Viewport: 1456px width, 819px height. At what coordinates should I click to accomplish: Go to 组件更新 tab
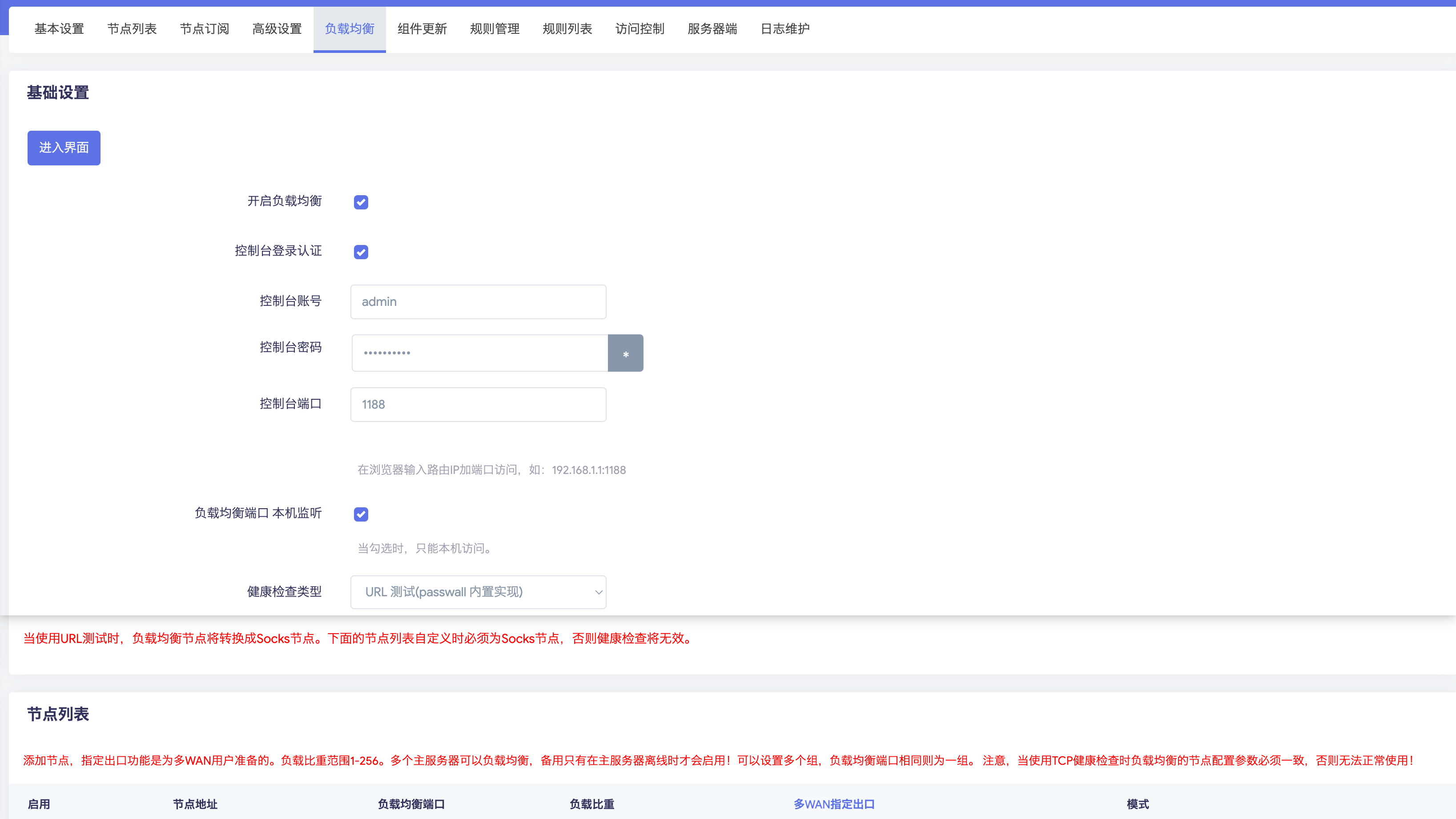[422, 29]
